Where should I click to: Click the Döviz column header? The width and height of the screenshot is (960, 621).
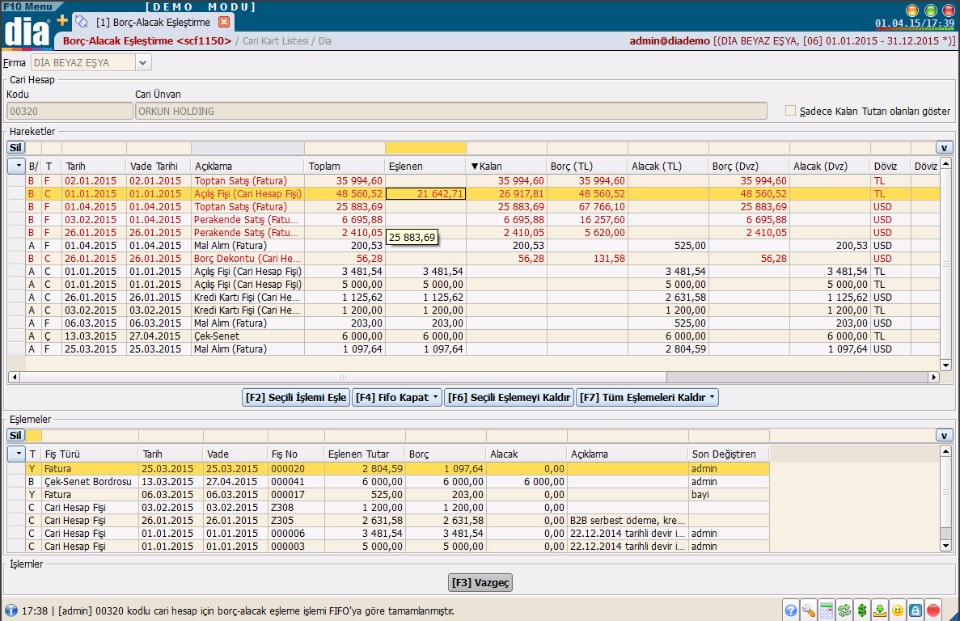[x=890, y=166]
